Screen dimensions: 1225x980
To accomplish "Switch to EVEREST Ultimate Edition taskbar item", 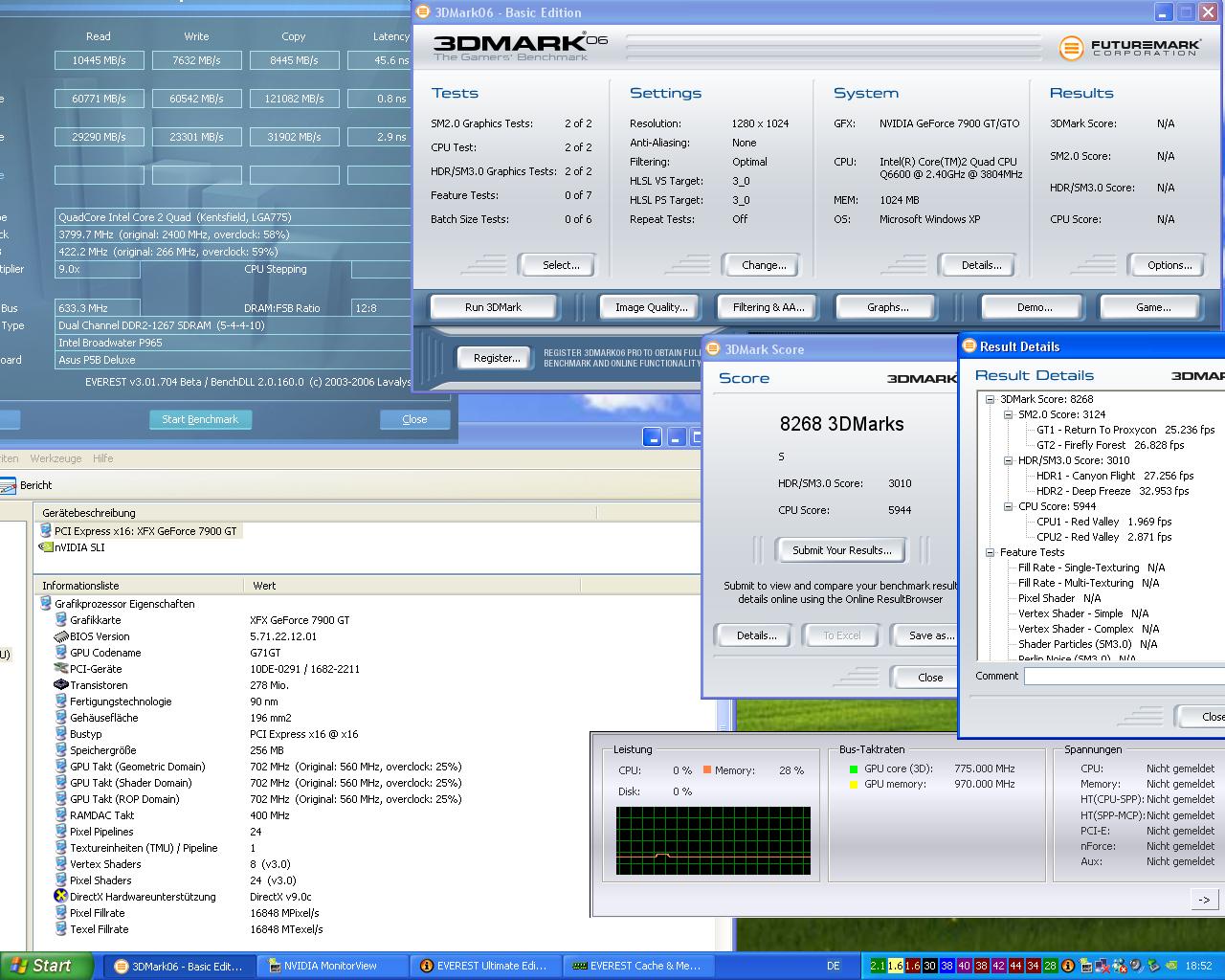I will 485,966.
